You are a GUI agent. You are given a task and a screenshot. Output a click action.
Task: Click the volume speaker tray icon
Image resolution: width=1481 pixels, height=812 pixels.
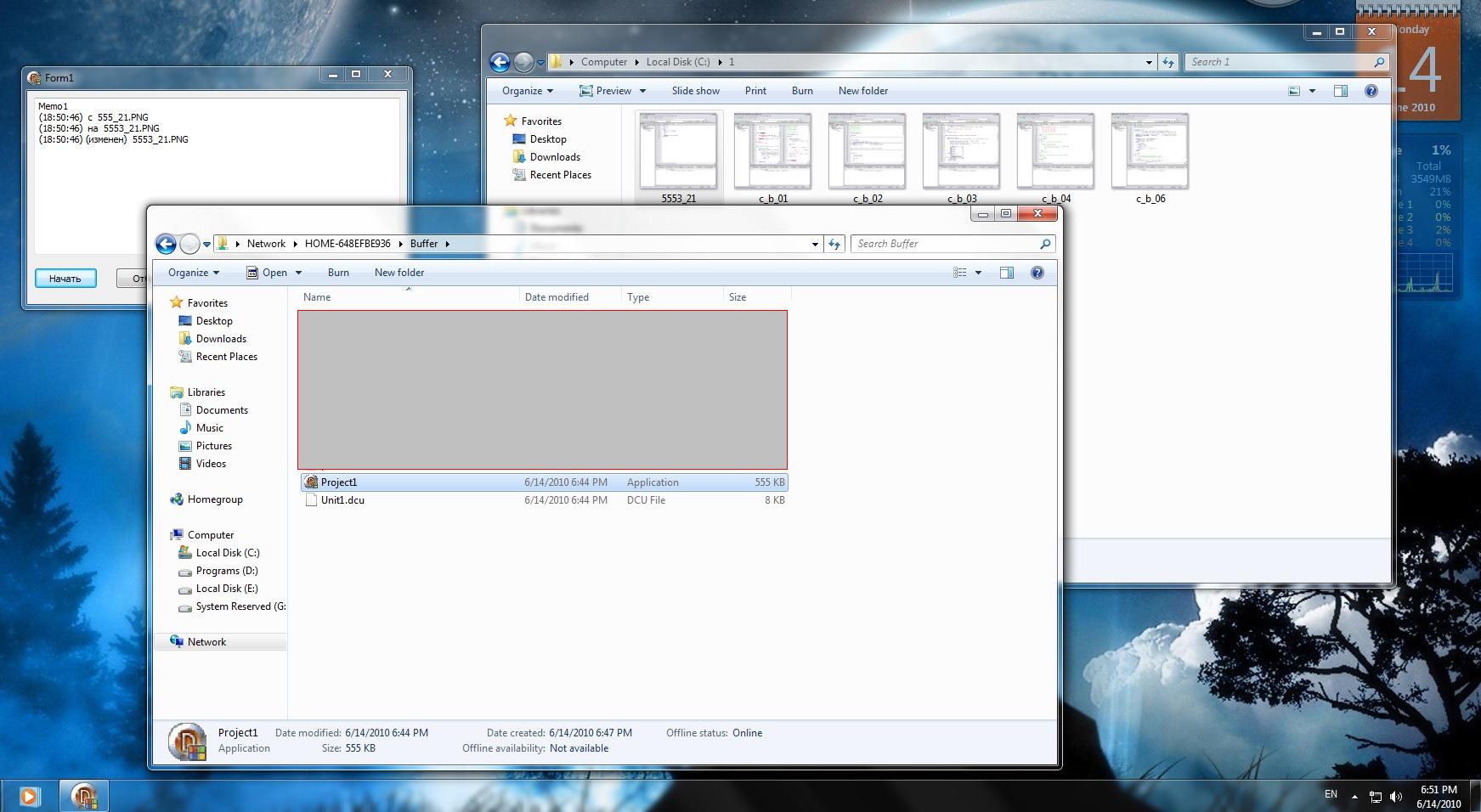tap(1395, 797)
